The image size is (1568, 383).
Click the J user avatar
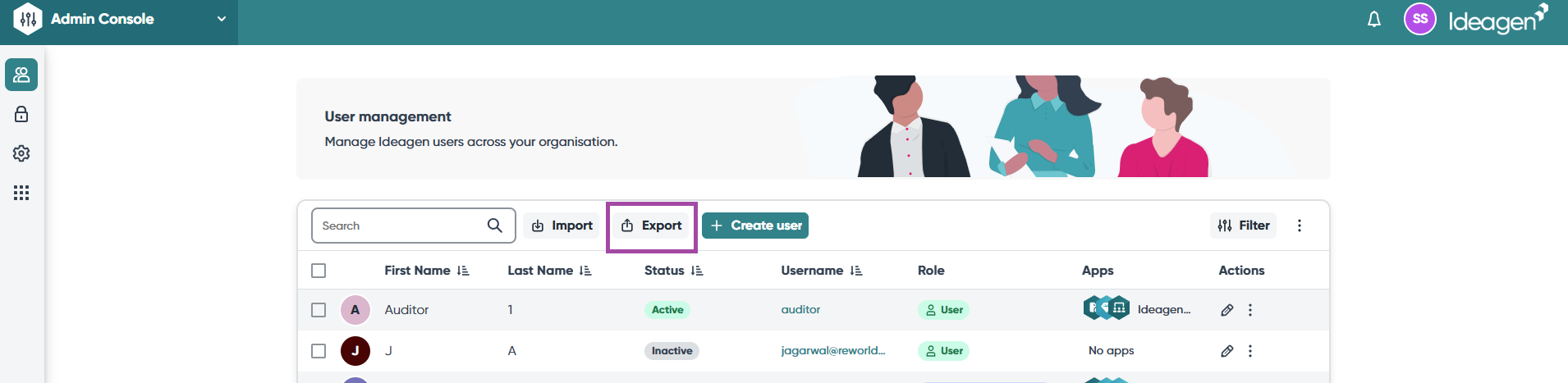355,351
